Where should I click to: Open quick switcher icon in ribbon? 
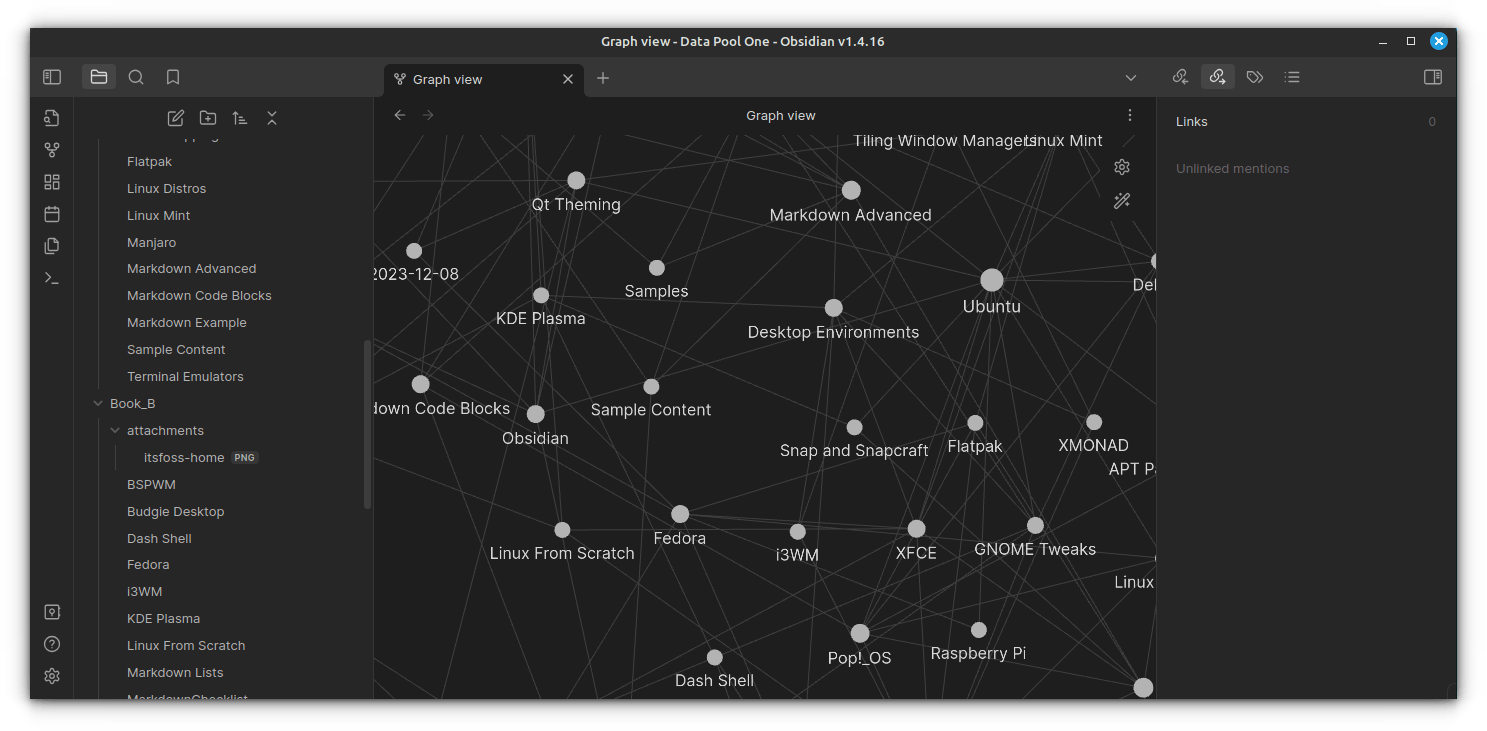[x=52, y=118]
